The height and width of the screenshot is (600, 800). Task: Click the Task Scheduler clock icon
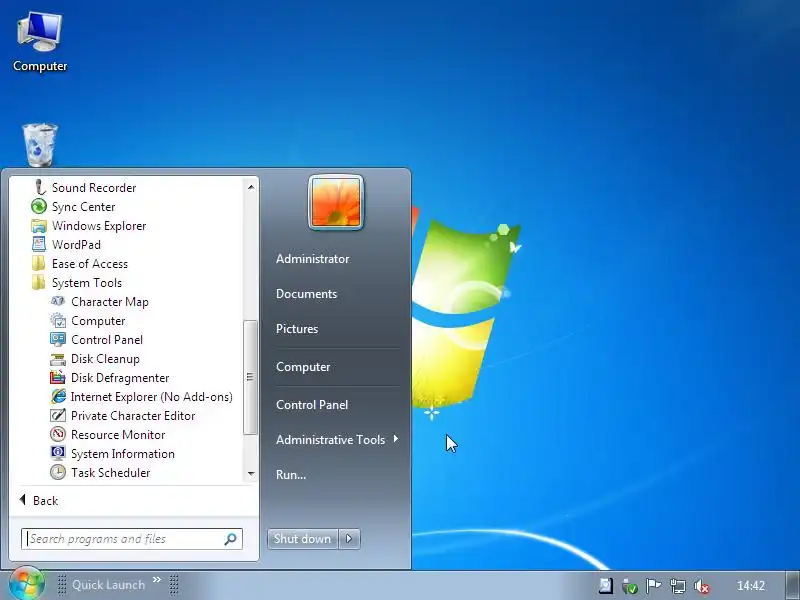point(58,472)
